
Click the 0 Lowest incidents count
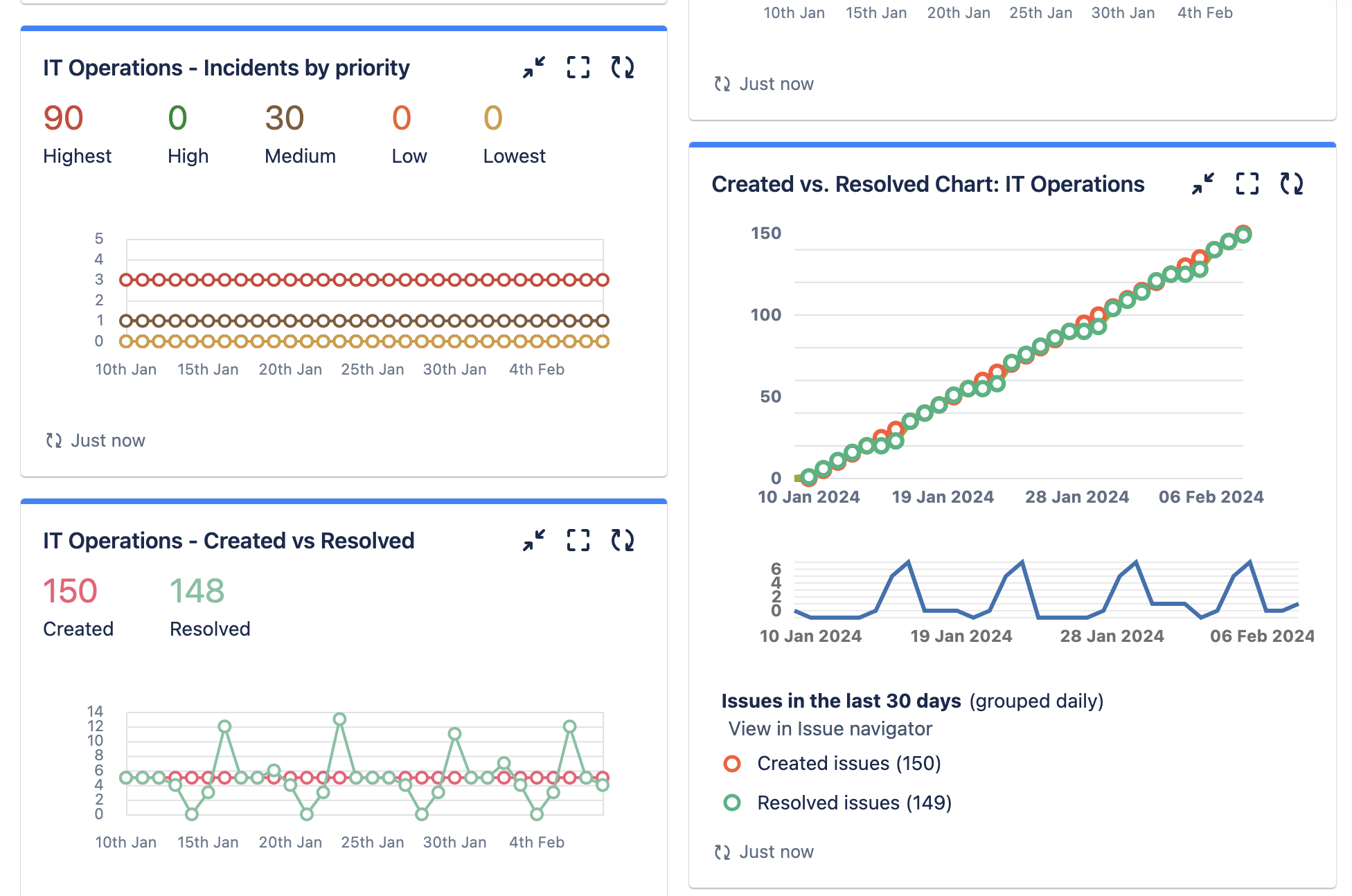pyautogui.click(x=492, y=118)
